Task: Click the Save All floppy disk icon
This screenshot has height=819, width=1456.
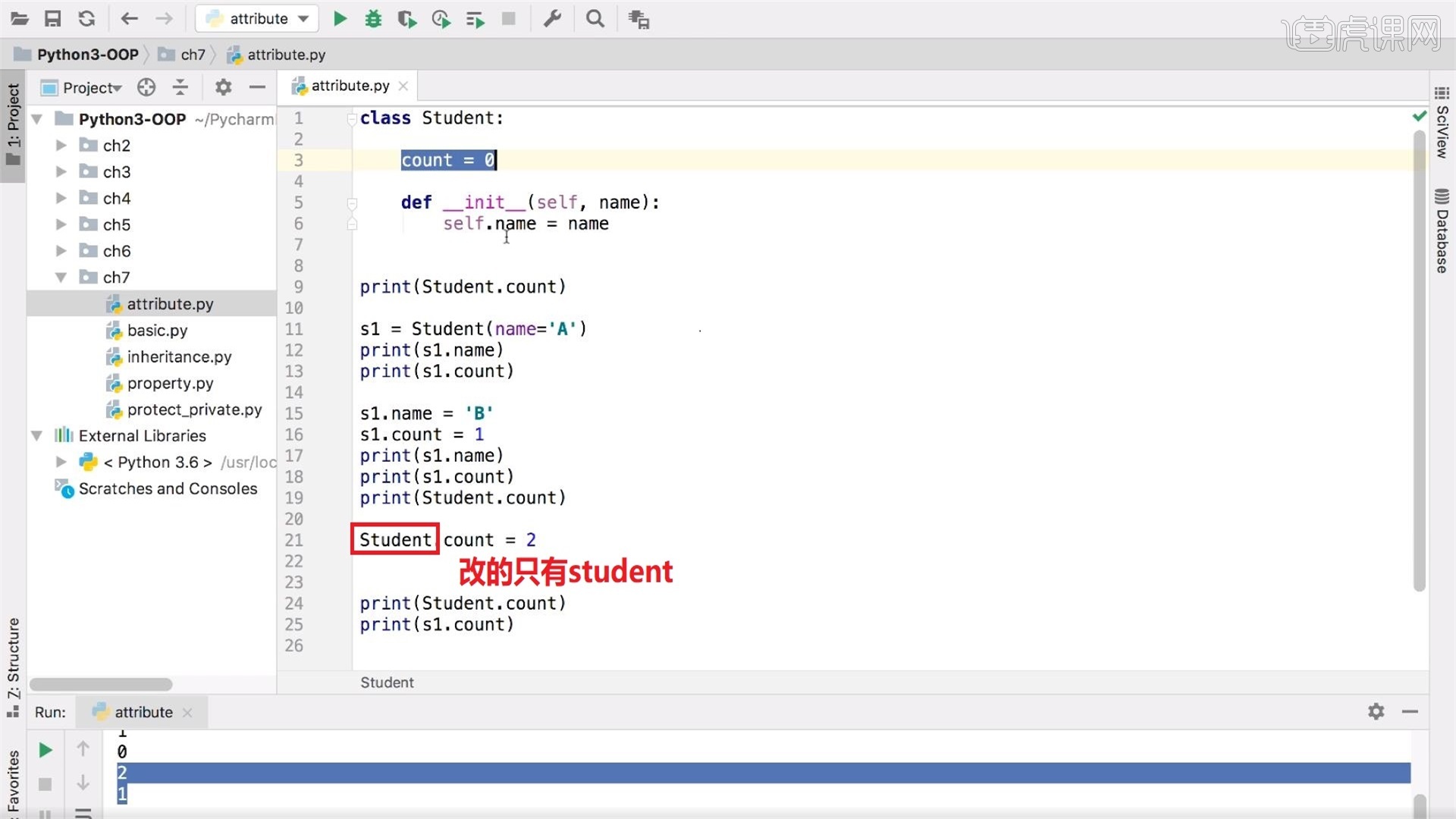Action: [52, 19]
